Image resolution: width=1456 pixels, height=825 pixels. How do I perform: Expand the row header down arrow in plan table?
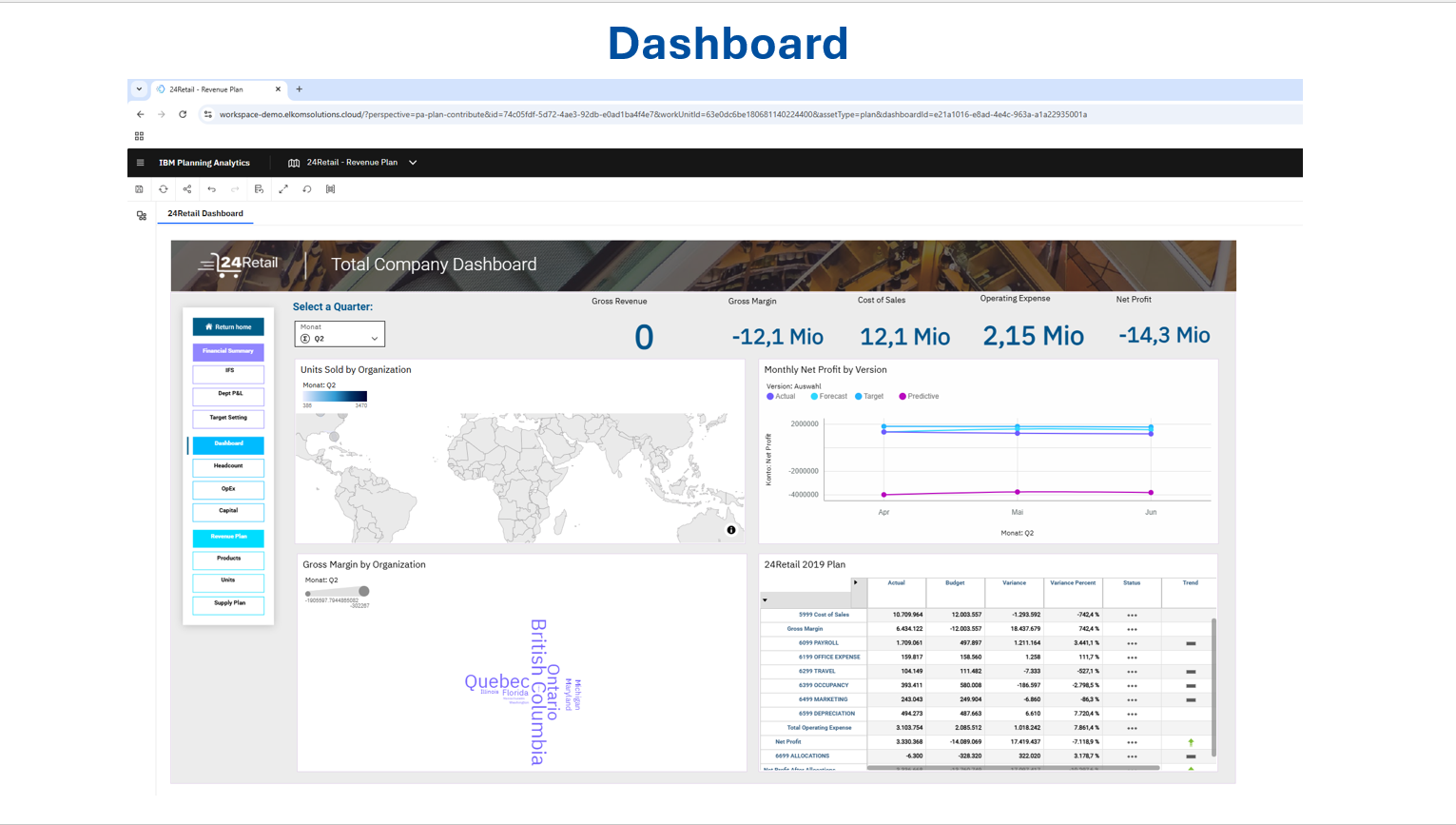click(x=765, y=600)
